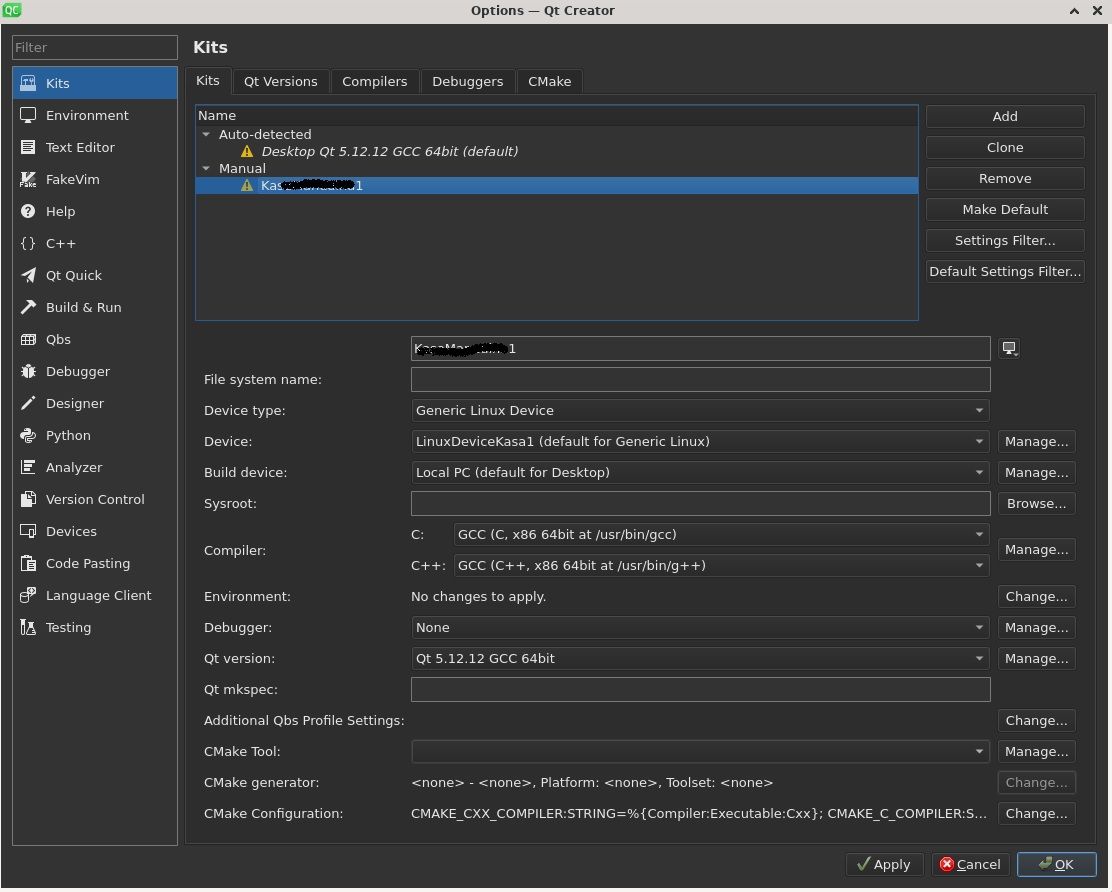Select the Help question mark icon

28,211
